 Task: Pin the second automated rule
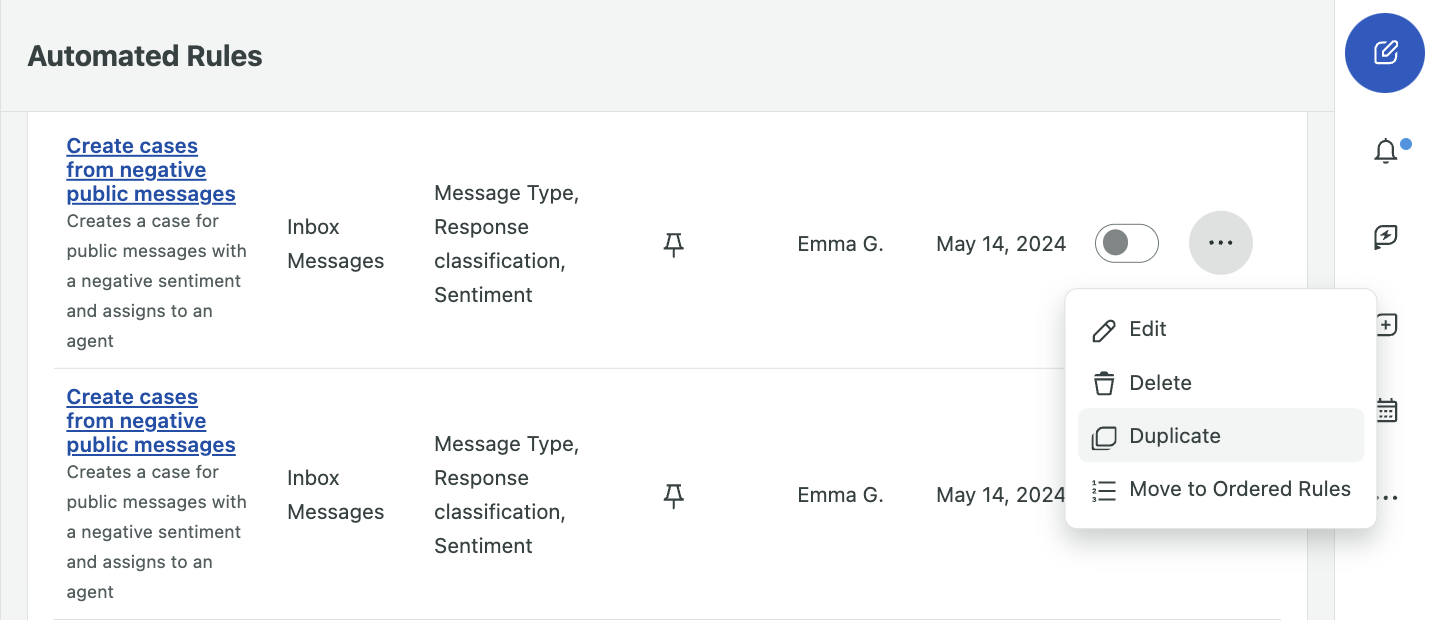[675, 494]
